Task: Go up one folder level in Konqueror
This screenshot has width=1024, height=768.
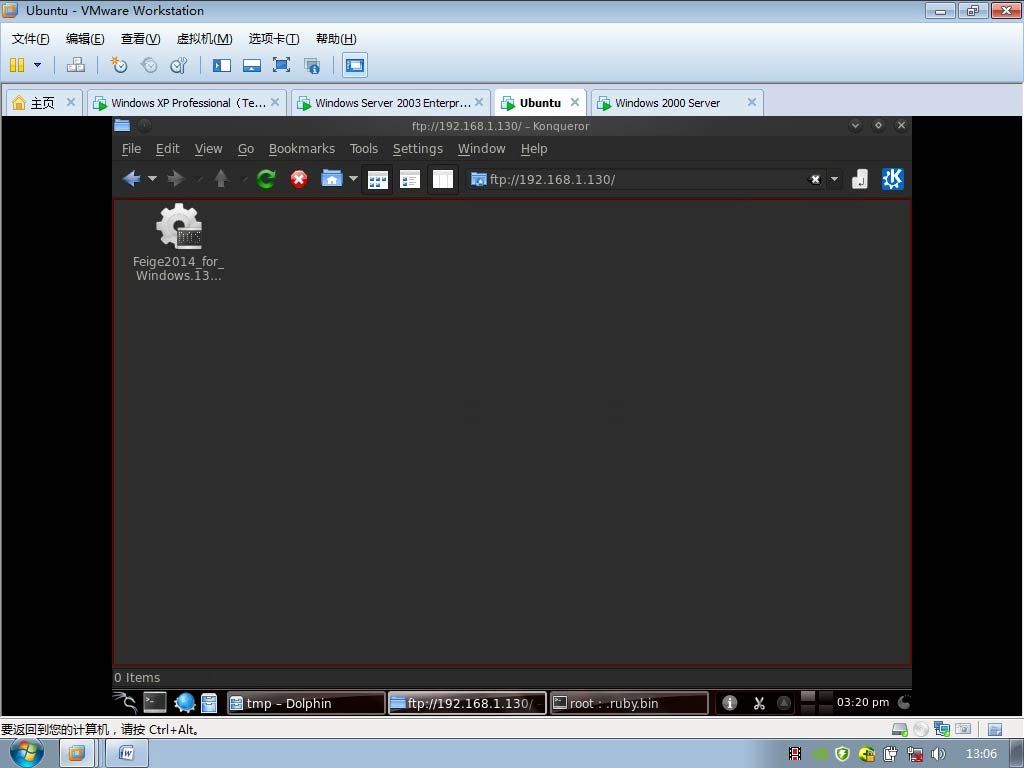Action: (221, 178)
